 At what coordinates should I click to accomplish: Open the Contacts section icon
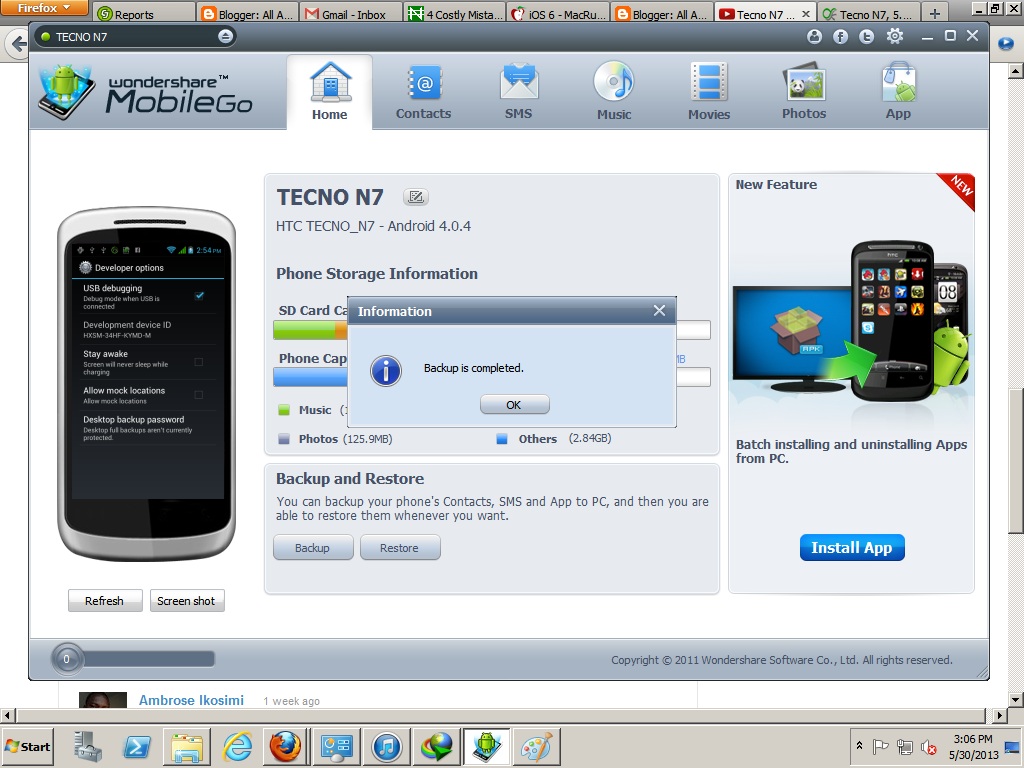424,84
